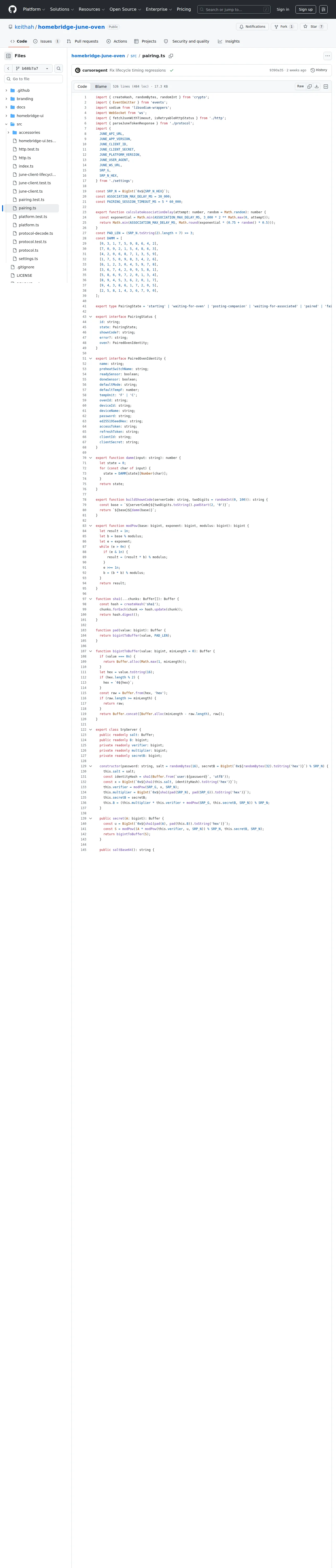This screenshot has width=336, height=1568.
Task: Open platform.ts in file tree
Action: (x=29, y=225)
